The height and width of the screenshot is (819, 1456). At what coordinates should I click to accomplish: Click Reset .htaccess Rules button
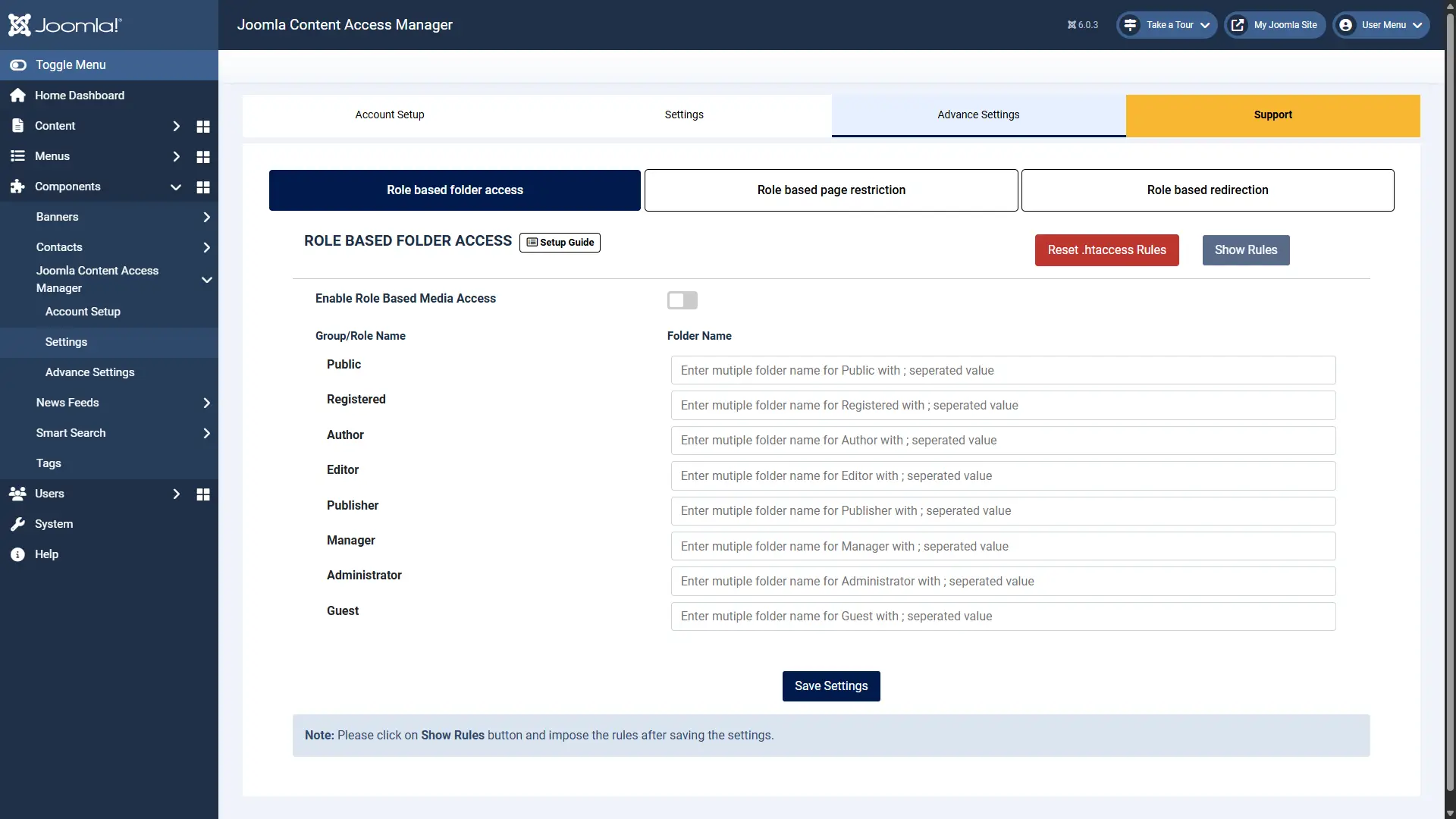click(x=1107, y=250)
